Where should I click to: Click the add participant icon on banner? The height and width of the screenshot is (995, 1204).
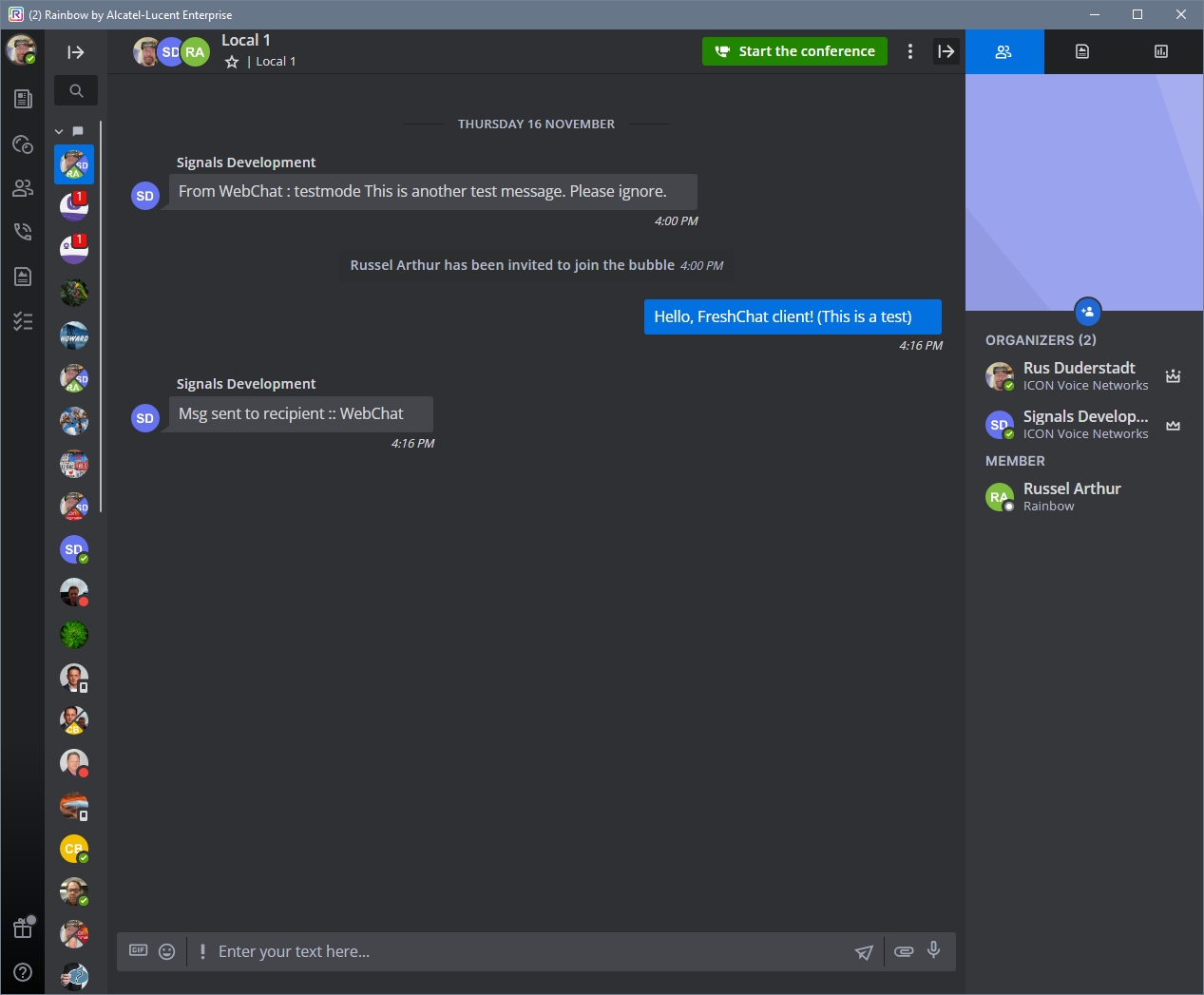1087,311
